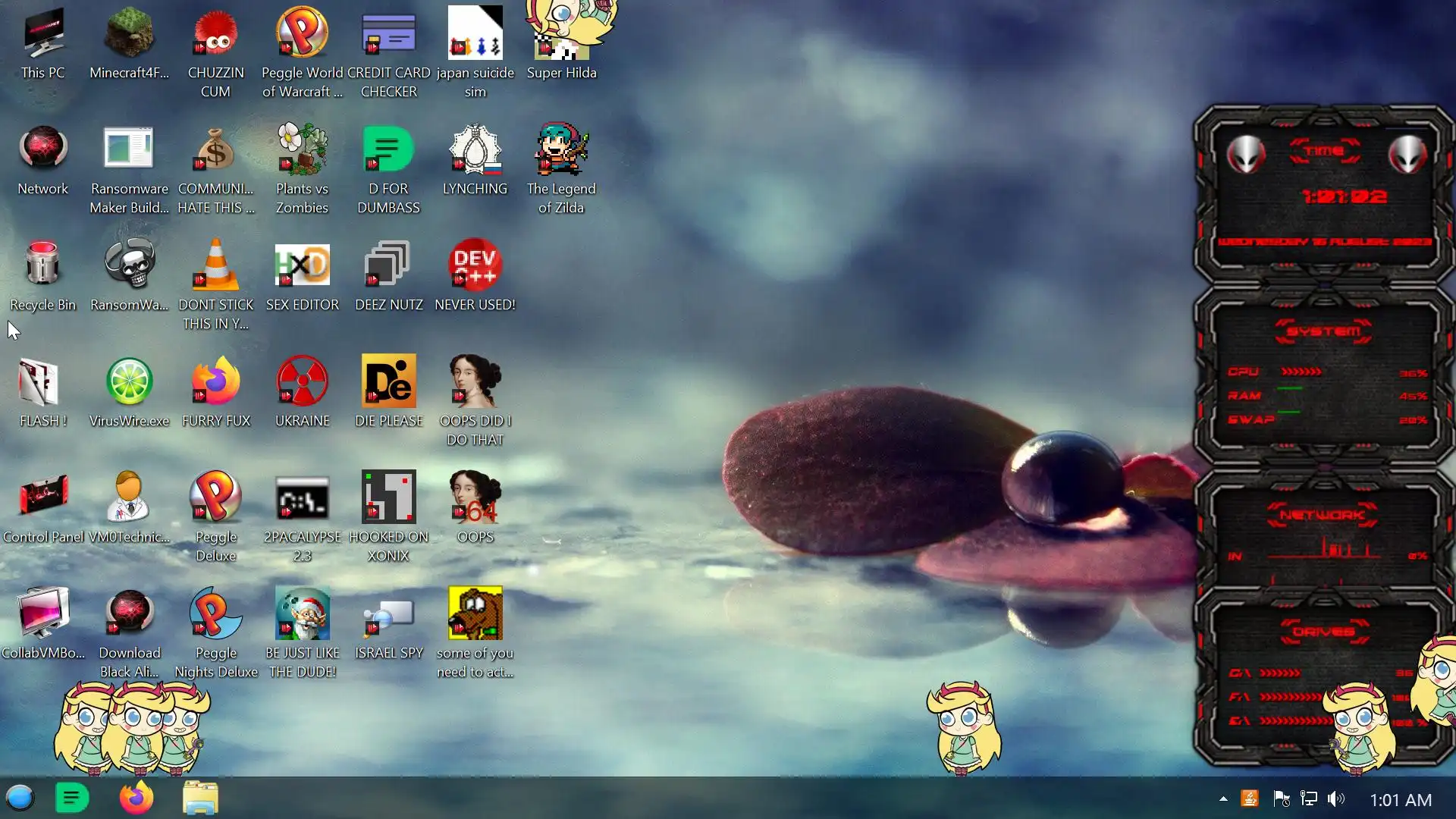Open File Explorer from the taskbar
Image resolution: width=1456 pixels, height=819 pixels.
click(x=200, y=799)
